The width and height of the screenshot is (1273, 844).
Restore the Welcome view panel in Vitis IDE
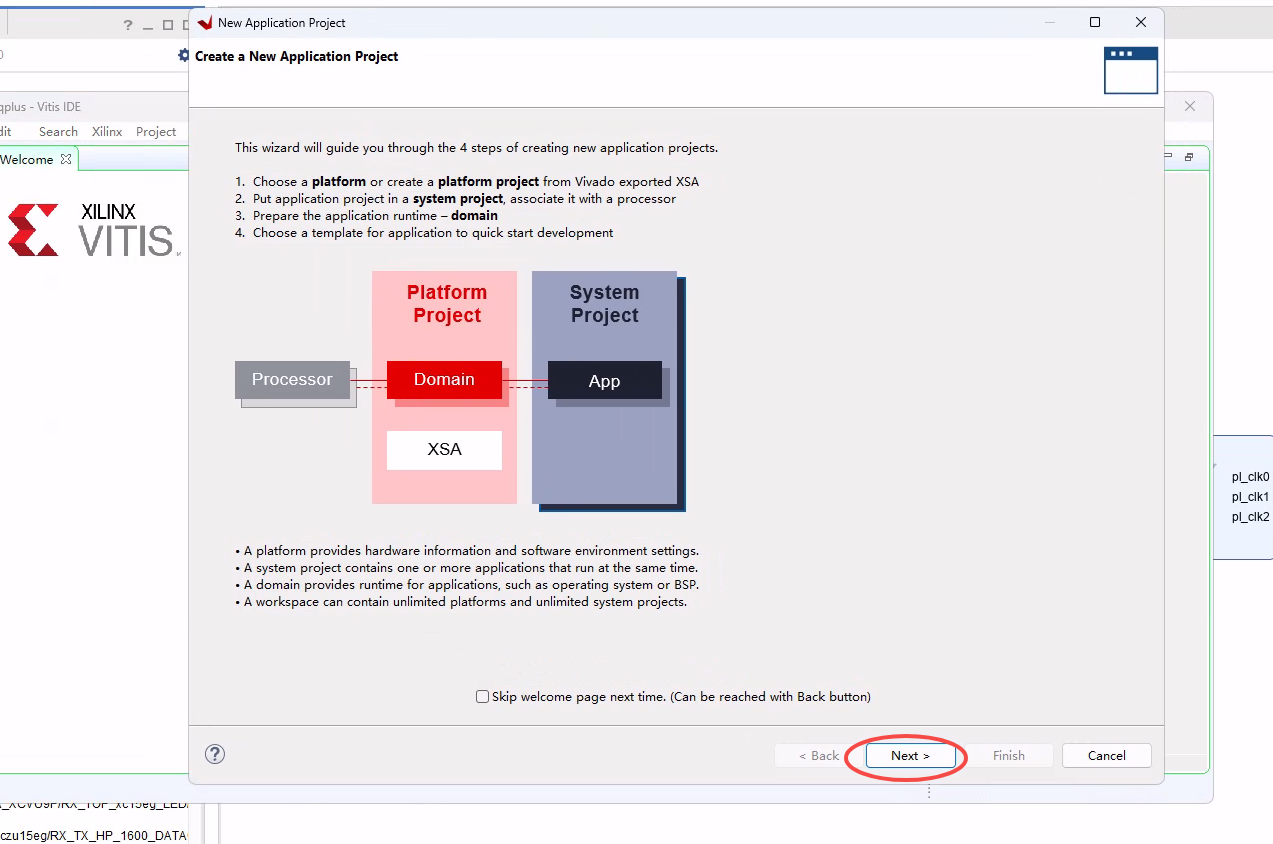click(1189, 157)
